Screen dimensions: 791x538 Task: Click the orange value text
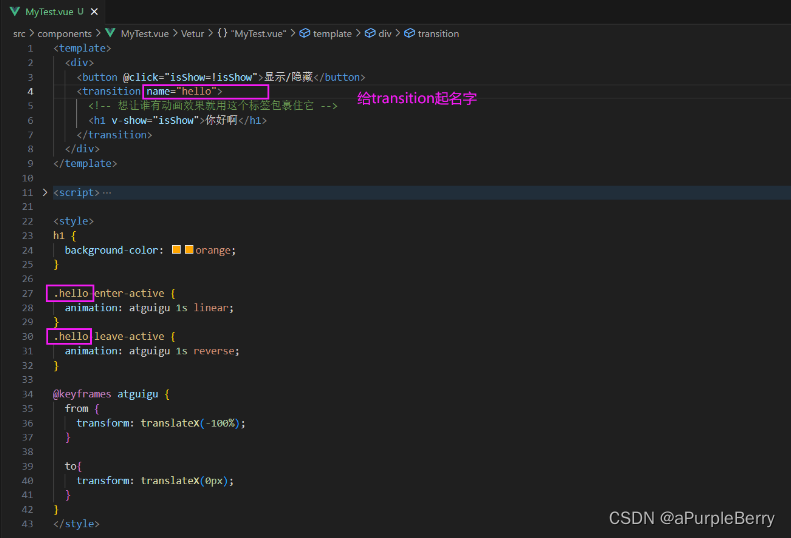click(x=213, y=250)
